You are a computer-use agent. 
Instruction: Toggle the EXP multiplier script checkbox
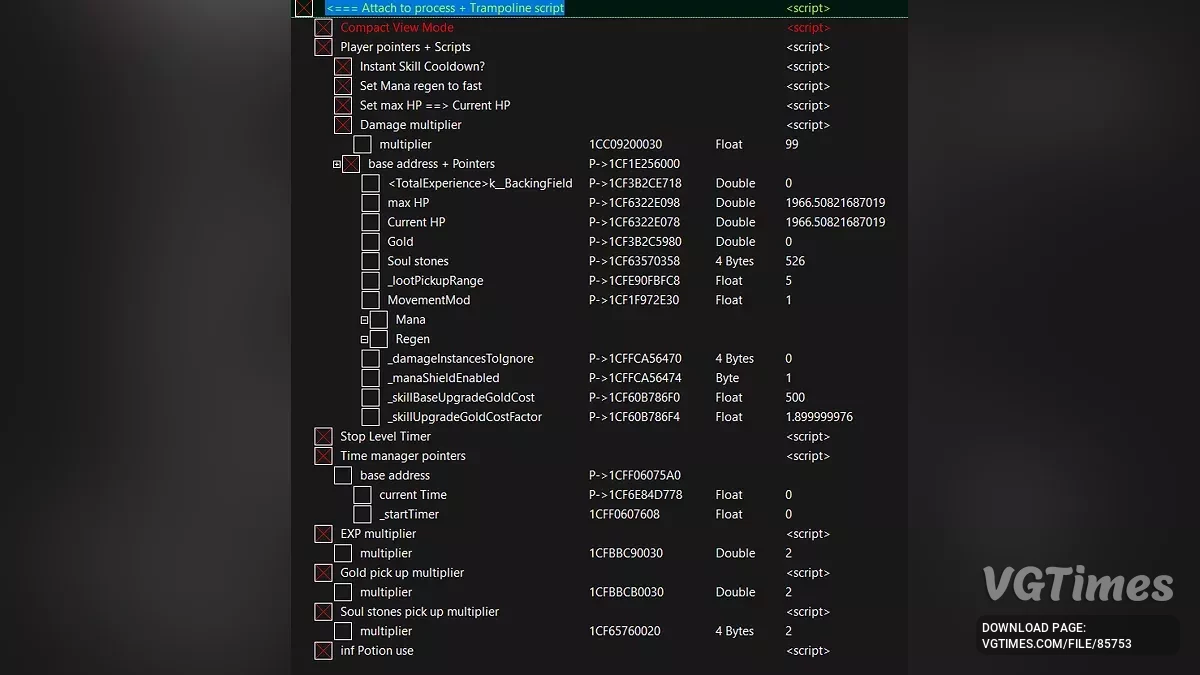coord(323,534)
